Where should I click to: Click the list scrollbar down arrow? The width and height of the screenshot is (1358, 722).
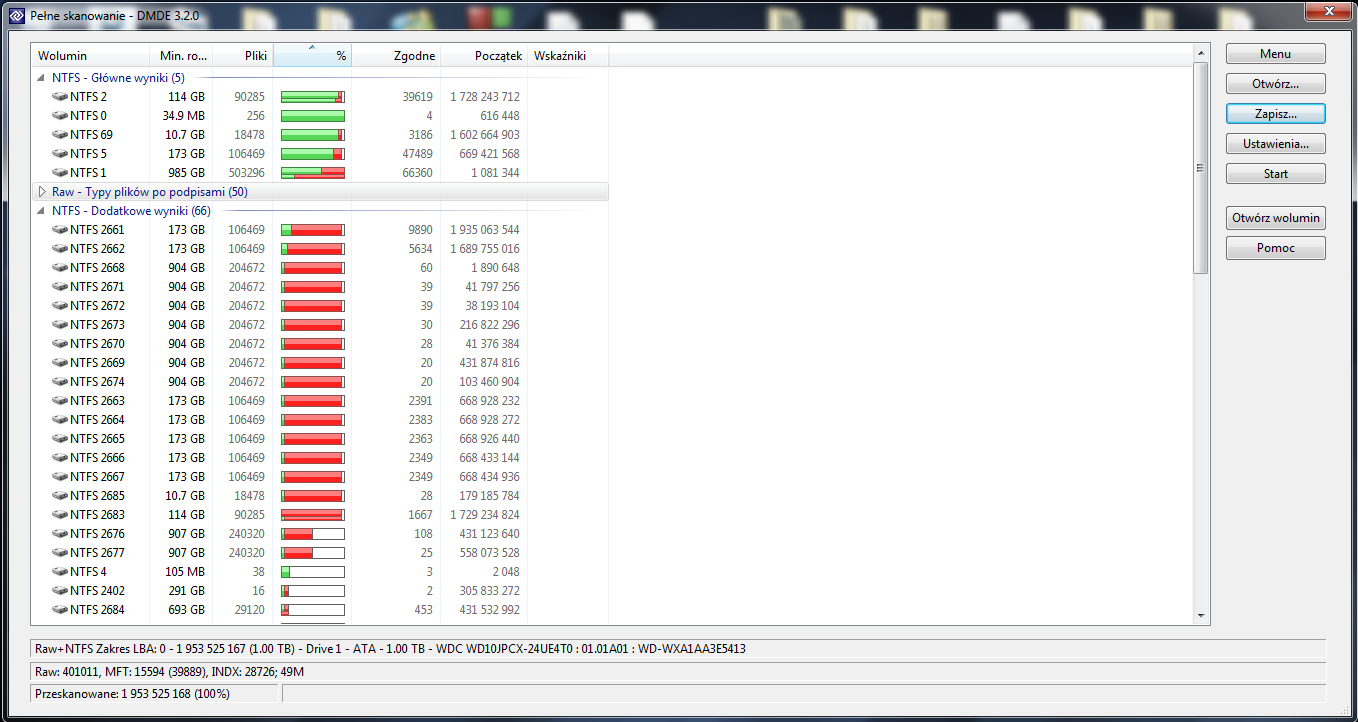pos(1201,617)
